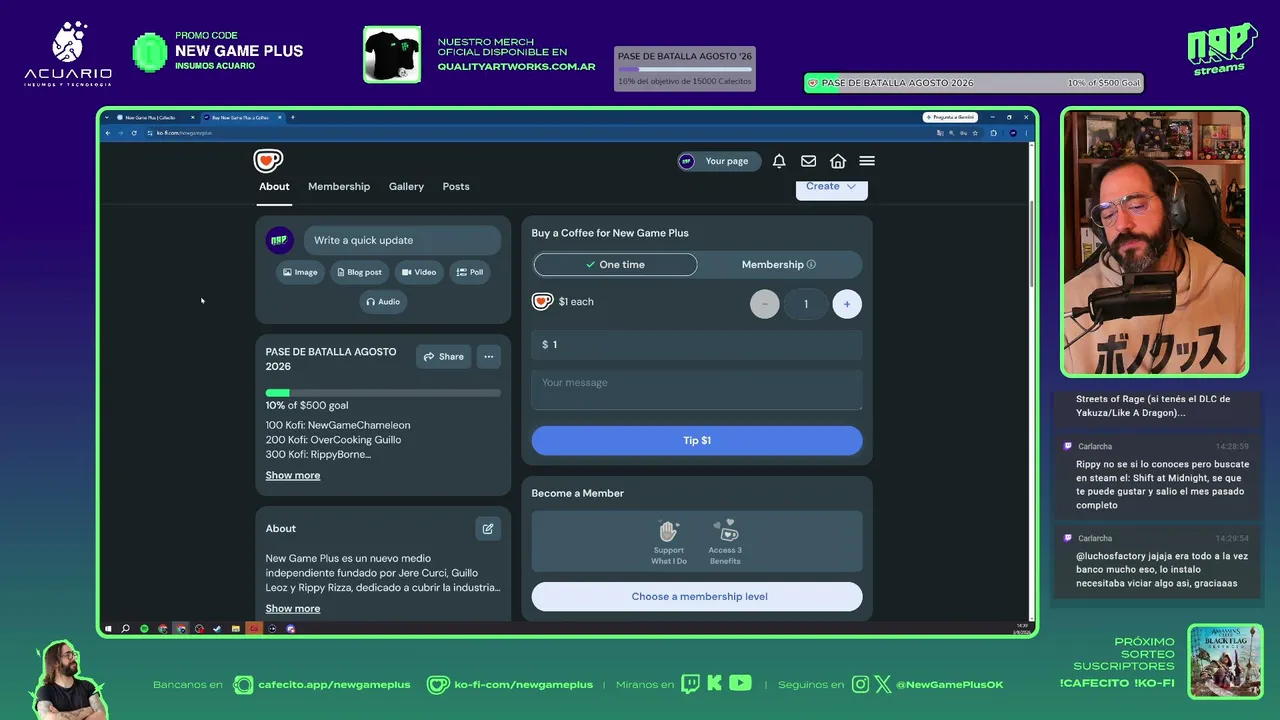This screenshot has width=1280, height=720.
Task: Increase coffee quantity with plus button
Action: point(847,304)
